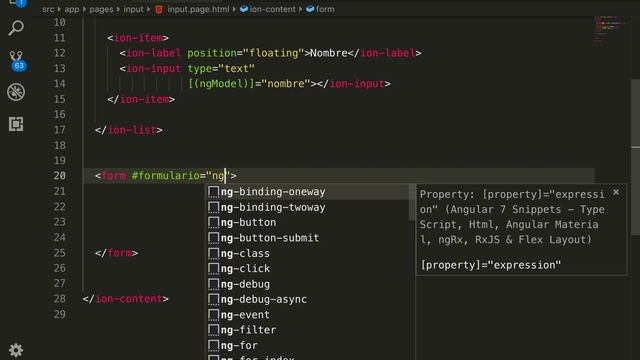Click the position="floating" attribute
This screenshot has width=640, height=360.
[x=246, y=53]
